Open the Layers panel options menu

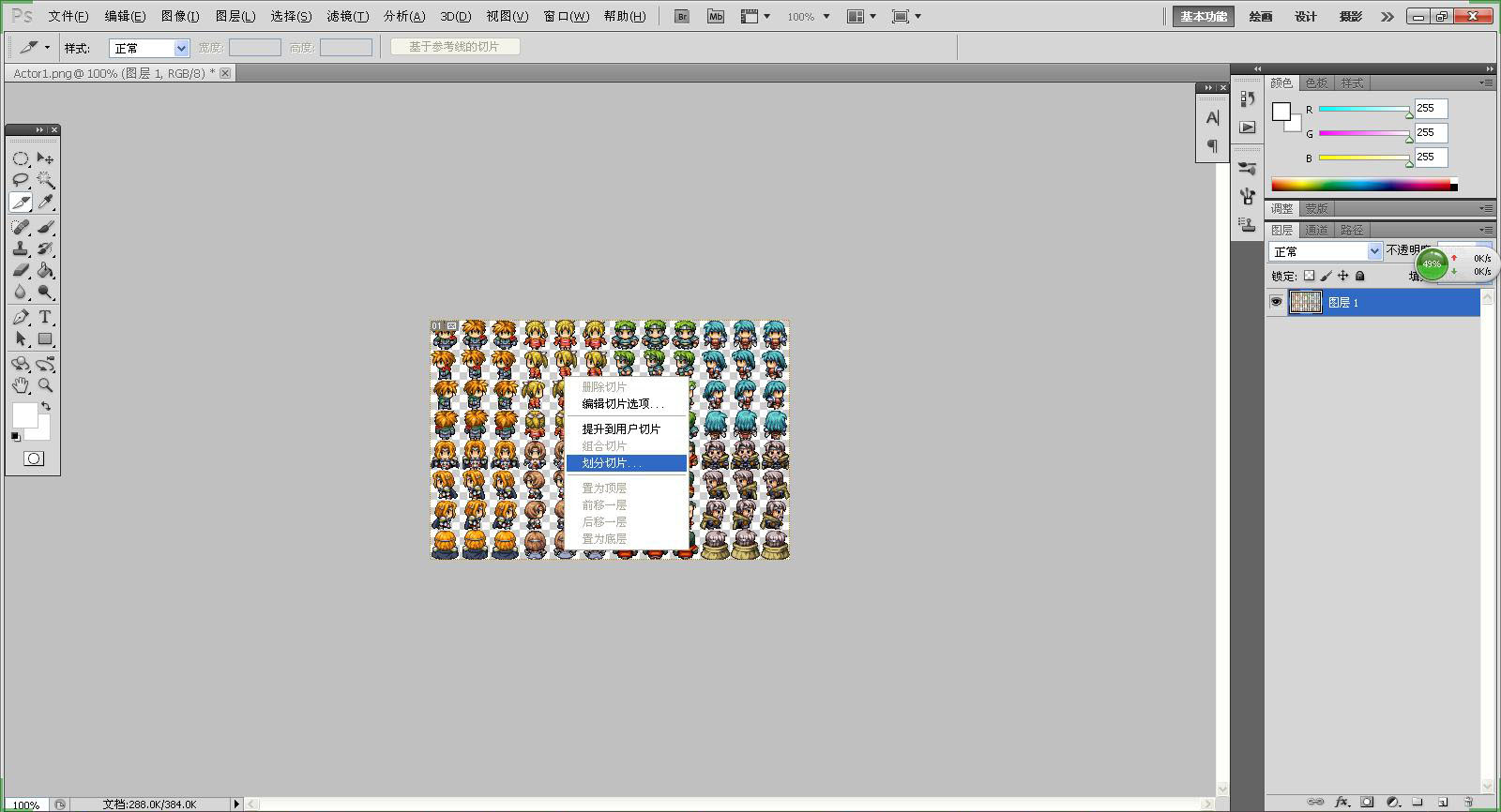point(1487,230)
